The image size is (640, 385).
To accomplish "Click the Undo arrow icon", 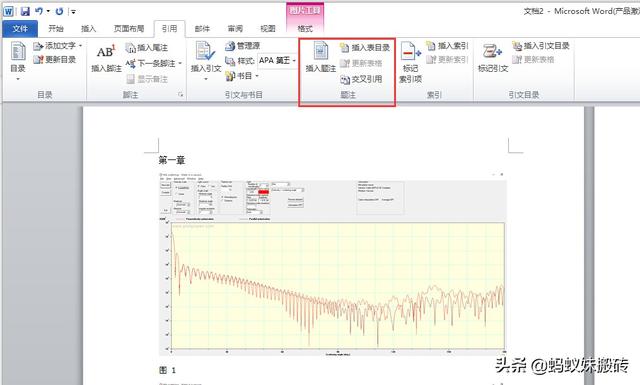I will pos(39,11).
